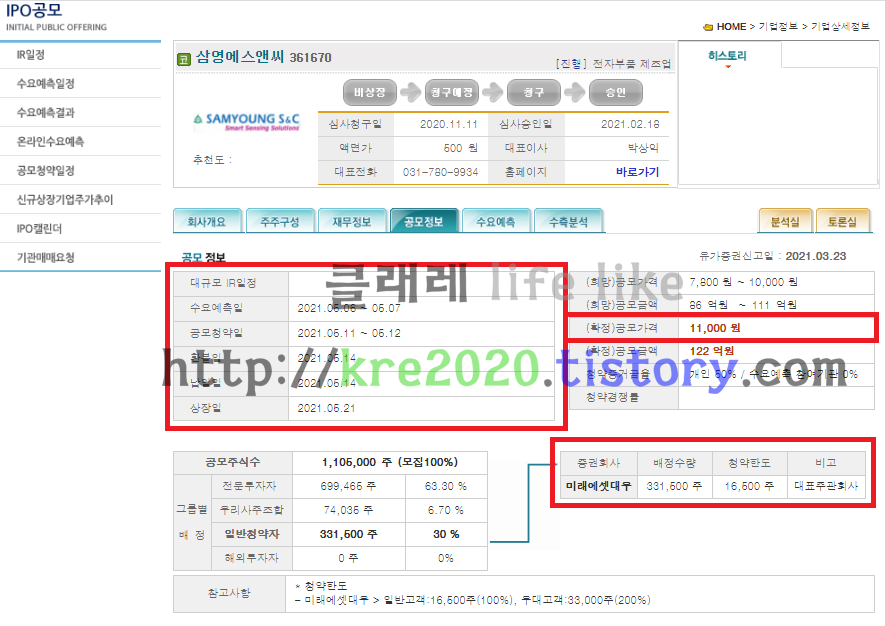Click desired price range 7,800 원 ~ 10,000 원
The image size is (885, 626).
point(743,282)
